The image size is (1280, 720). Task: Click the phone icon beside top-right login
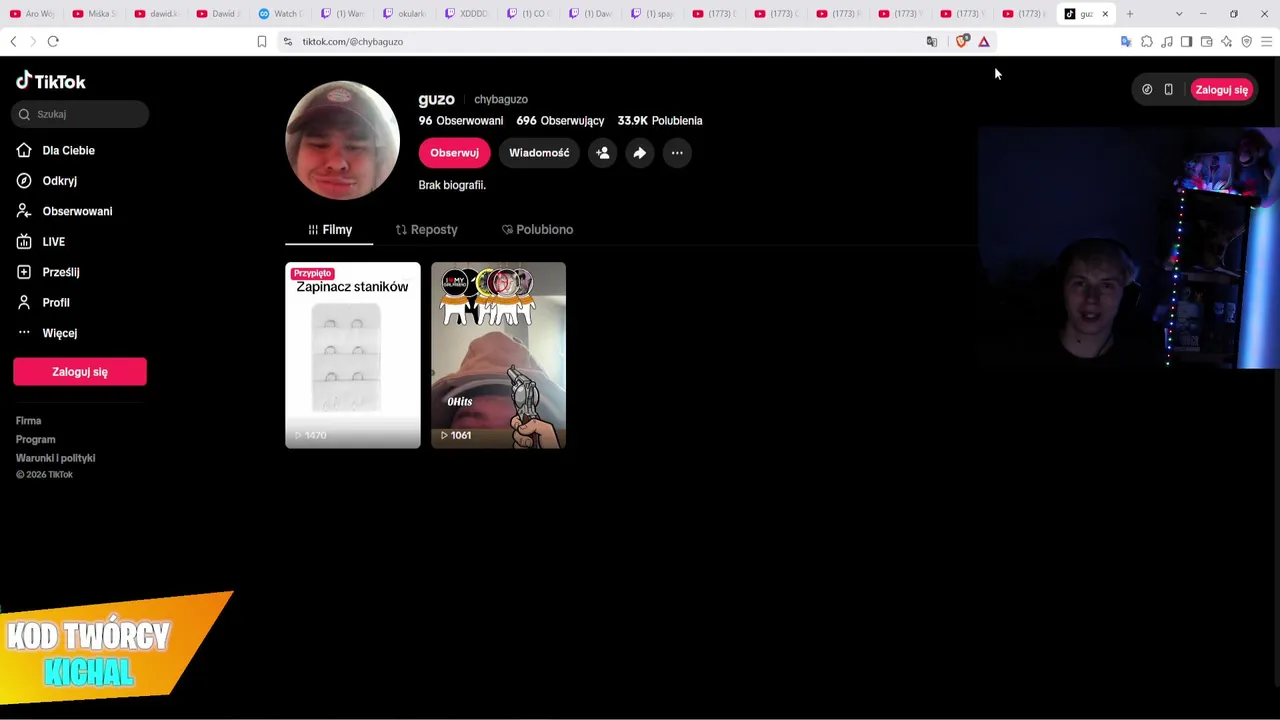1168,90
